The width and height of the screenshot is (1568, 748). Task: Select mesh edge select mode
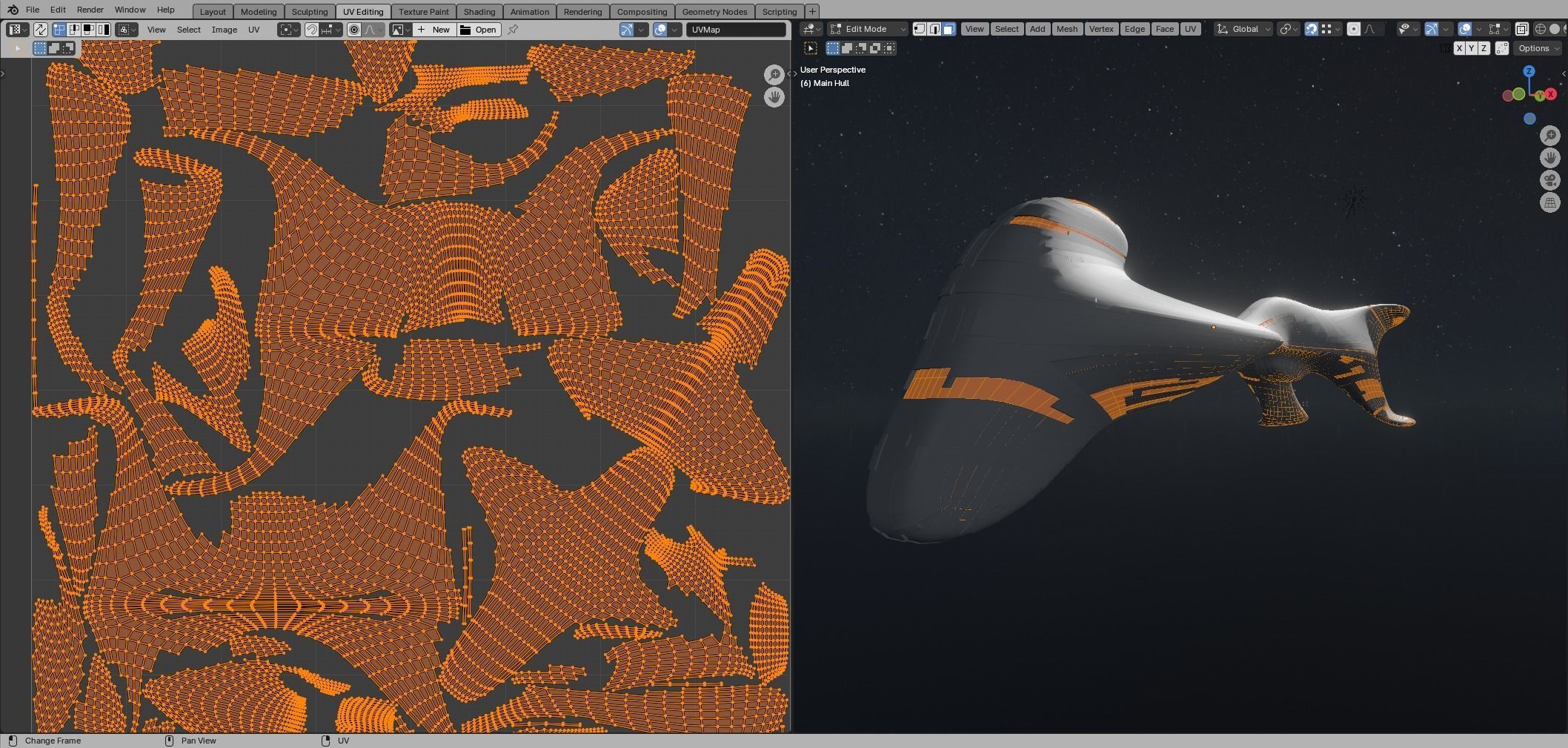click(934, 29)
